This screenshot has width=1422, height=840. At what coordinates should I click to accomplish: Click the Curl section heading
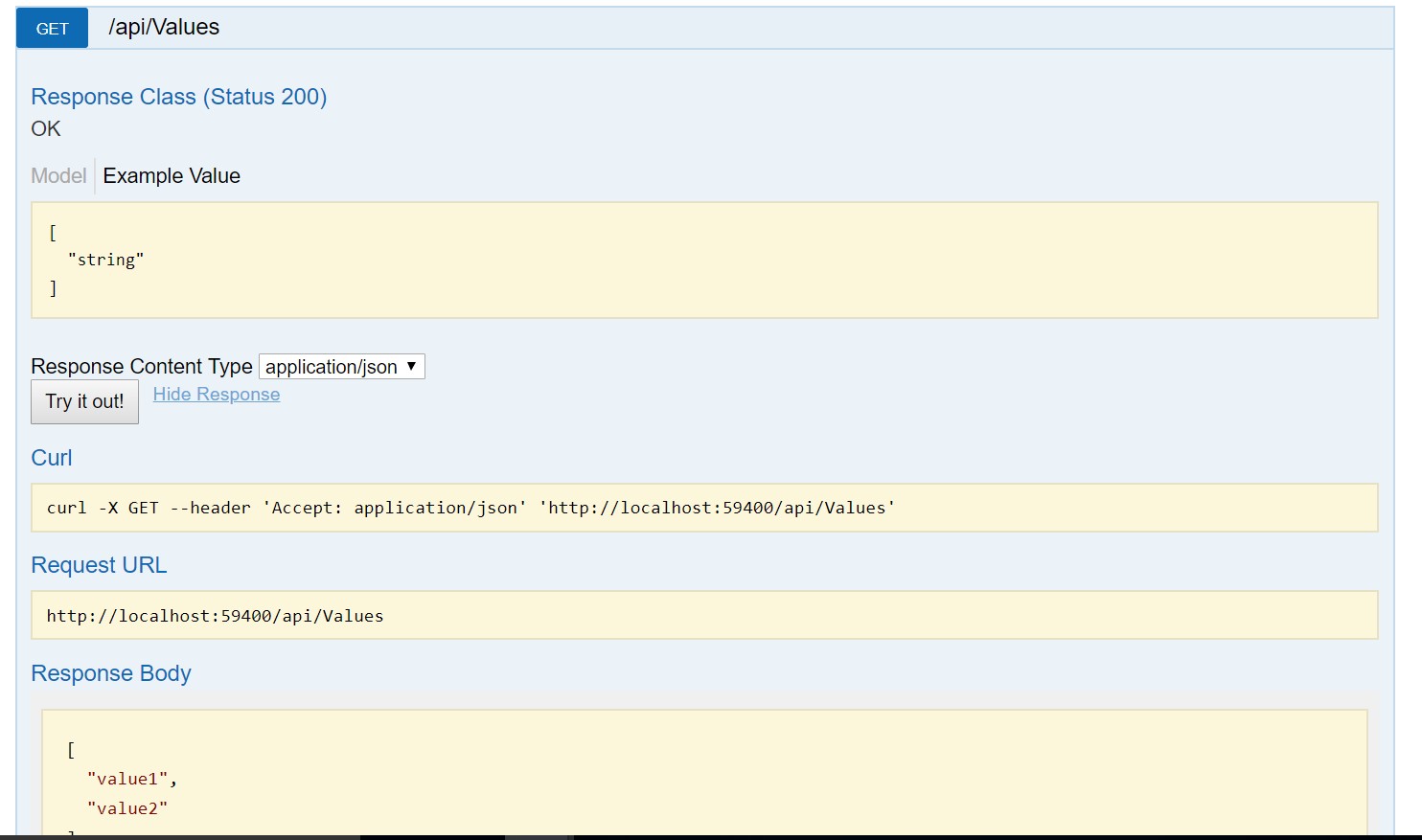[x=52, y=458]
